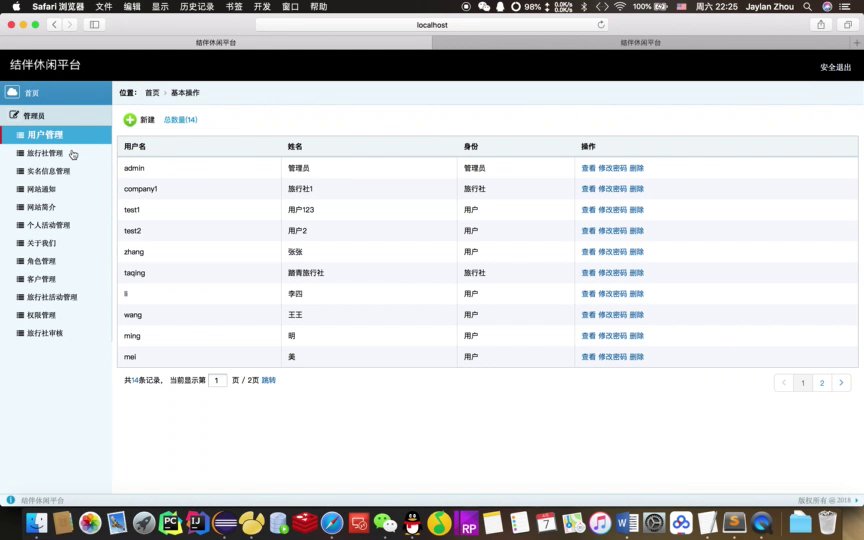
Task: Select pagination page 1
Action: click(x=803, y=382)
